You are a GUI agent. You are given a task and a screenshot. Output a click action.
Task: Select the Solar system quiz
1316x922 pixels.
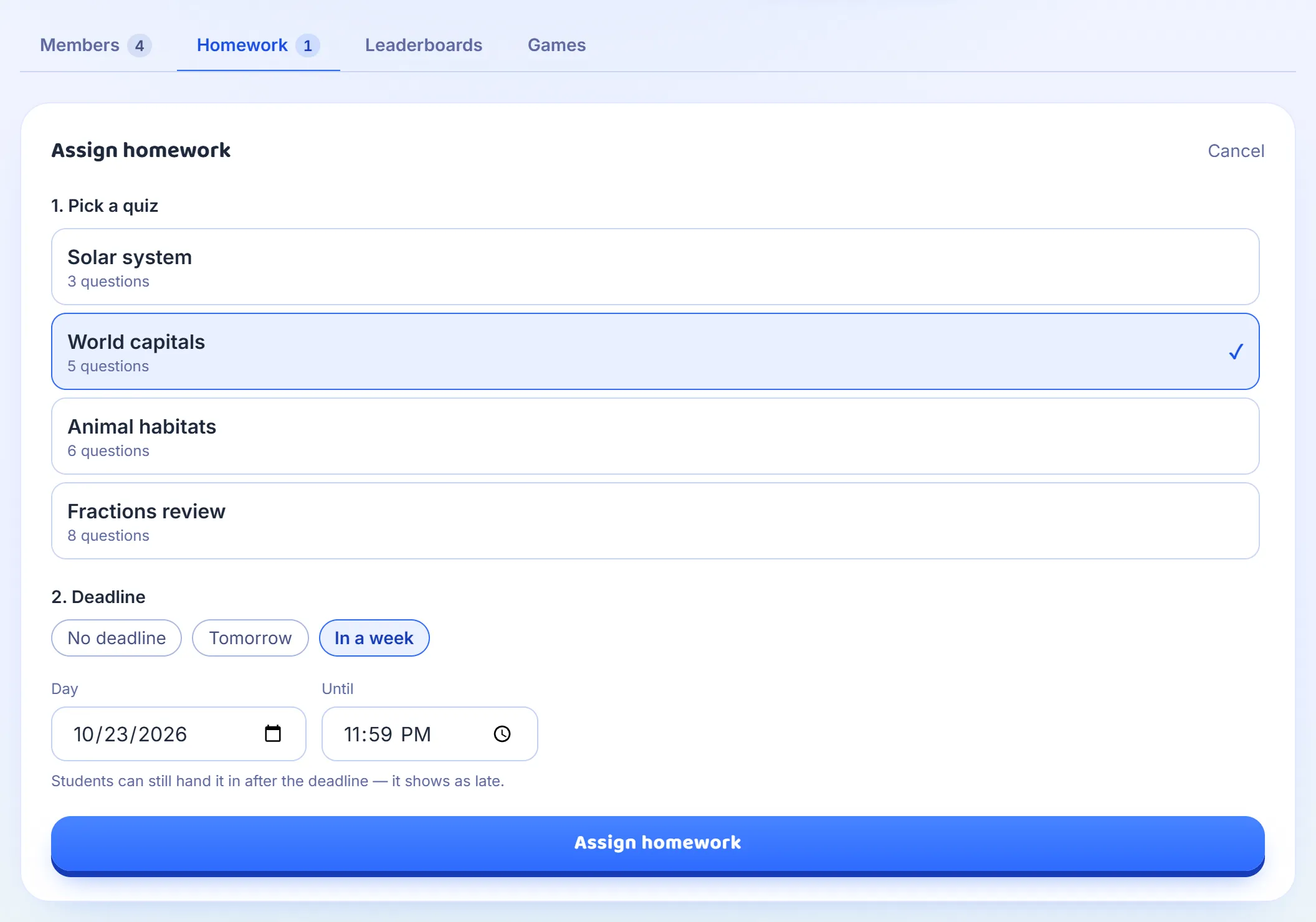point(656,267)
